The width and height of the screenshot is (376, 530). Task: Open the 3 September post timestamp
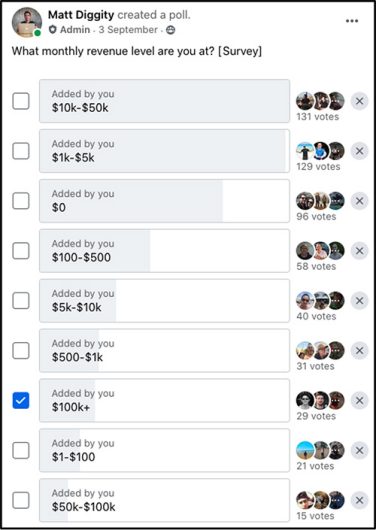pyautogui.click(x=128, y=30)
